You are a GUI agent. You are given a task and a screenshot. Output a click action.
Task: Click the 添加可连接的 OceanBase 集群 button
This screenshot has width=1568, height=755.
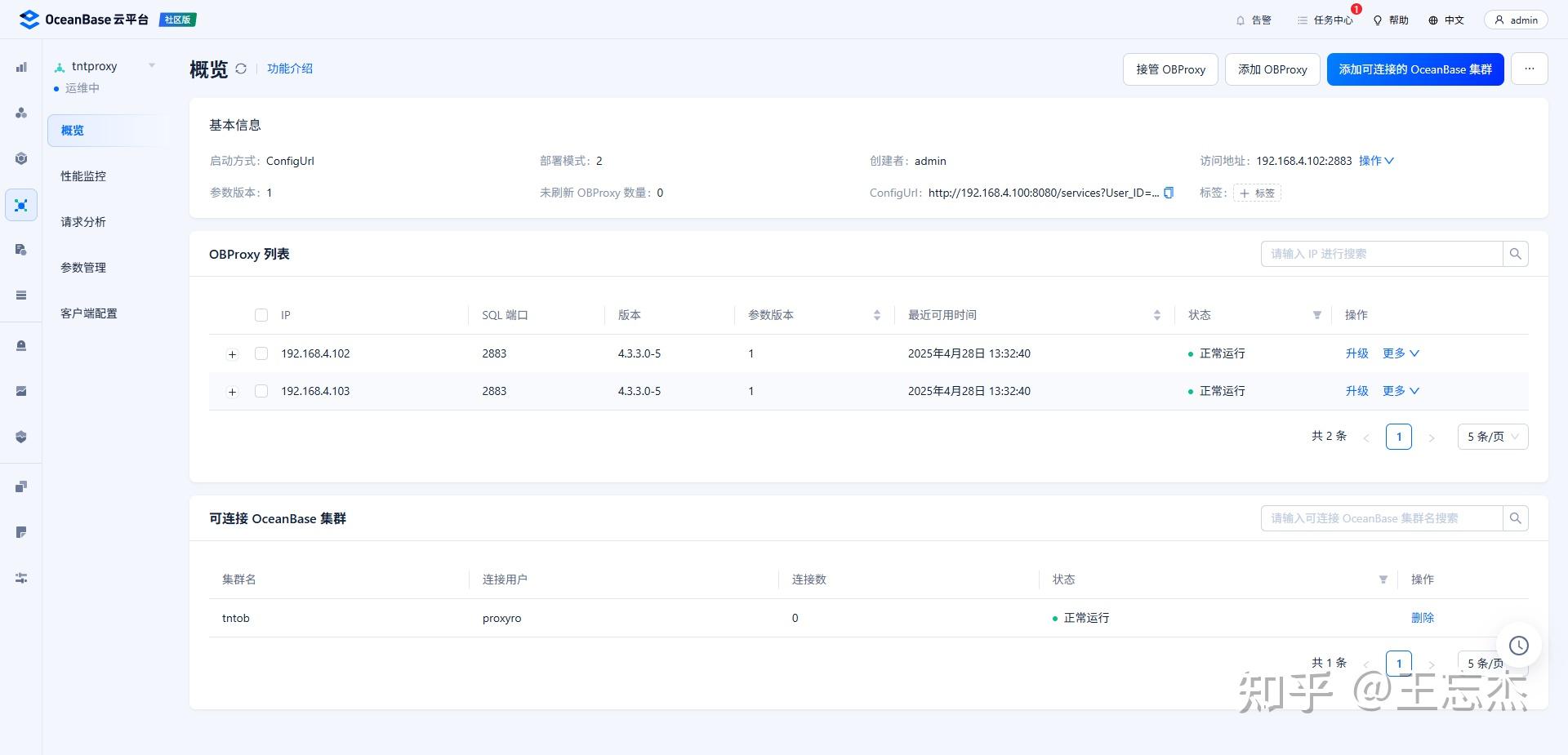(x=1415, y=69)
